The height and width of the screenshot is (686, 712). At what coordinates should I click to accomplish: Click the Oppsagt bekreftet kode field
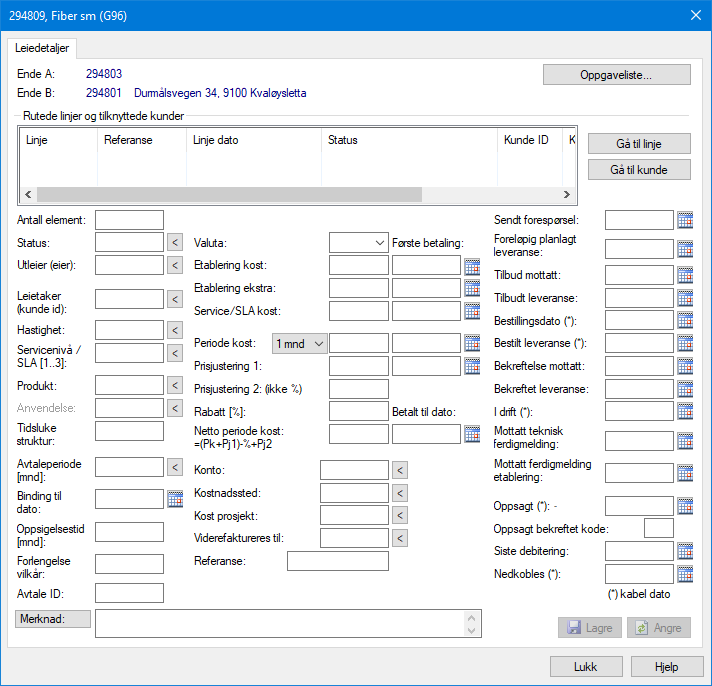pyautogui.click(x=658, y=528)
